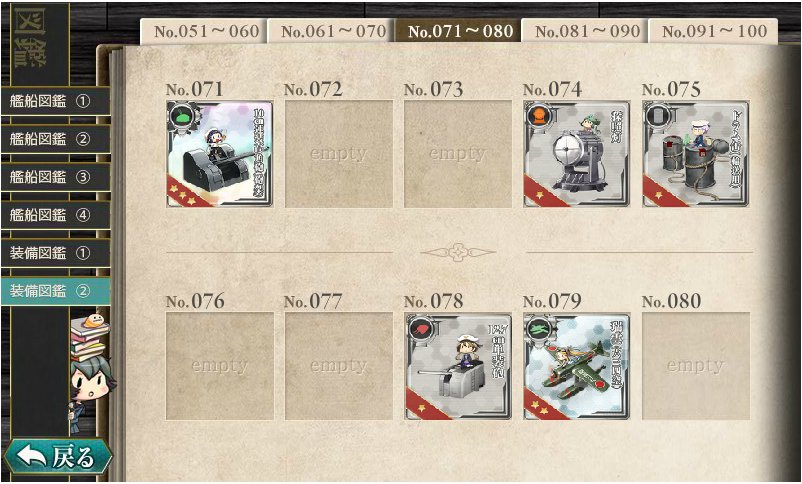Click the empty slot No.072
This screenshot has height=484, width=802.
coord(339,154)
